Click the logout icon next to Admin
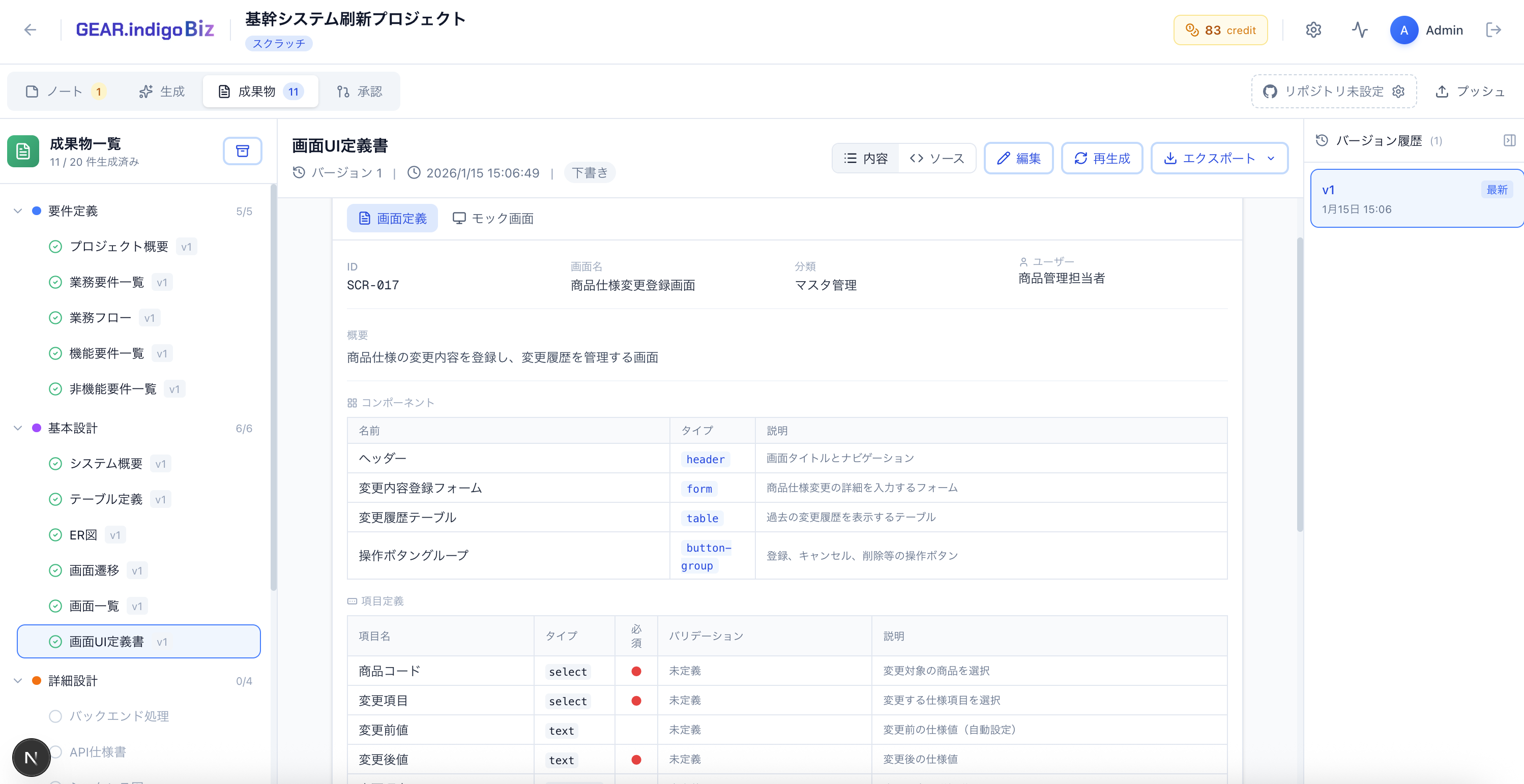The width and height of the screenshot is (1524, 784). pyautogui.click(x=1493, y=29)
